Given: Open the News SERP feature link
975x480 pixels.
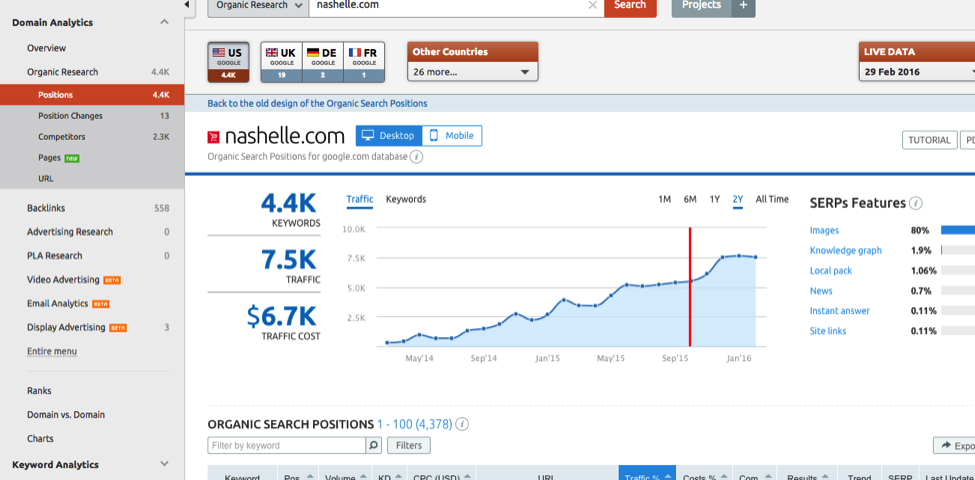Looking at the screenshot, I should pyautogui.click(x=821, y=291).
